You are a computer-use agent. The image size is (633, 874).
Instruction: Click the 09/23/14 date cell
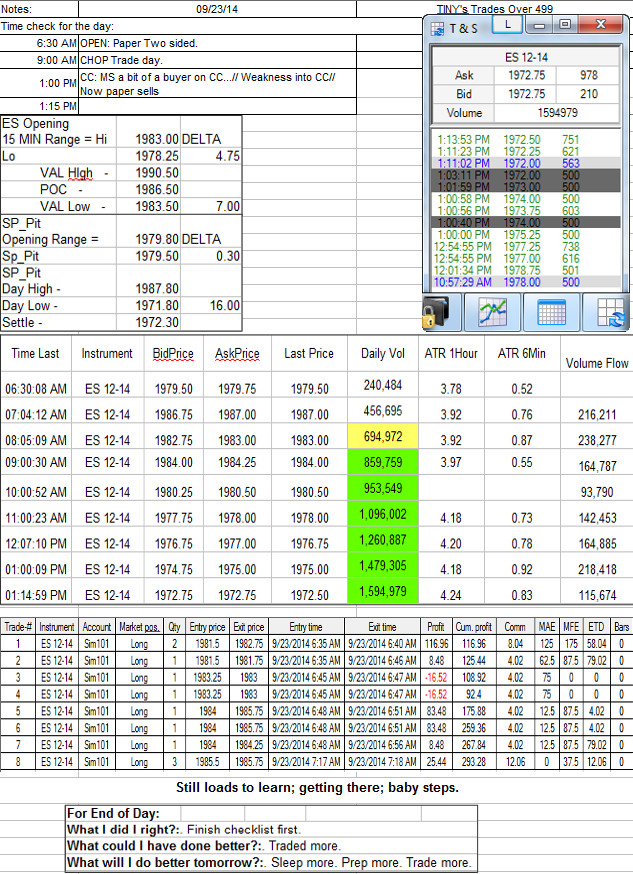click(x=217, y=9)
